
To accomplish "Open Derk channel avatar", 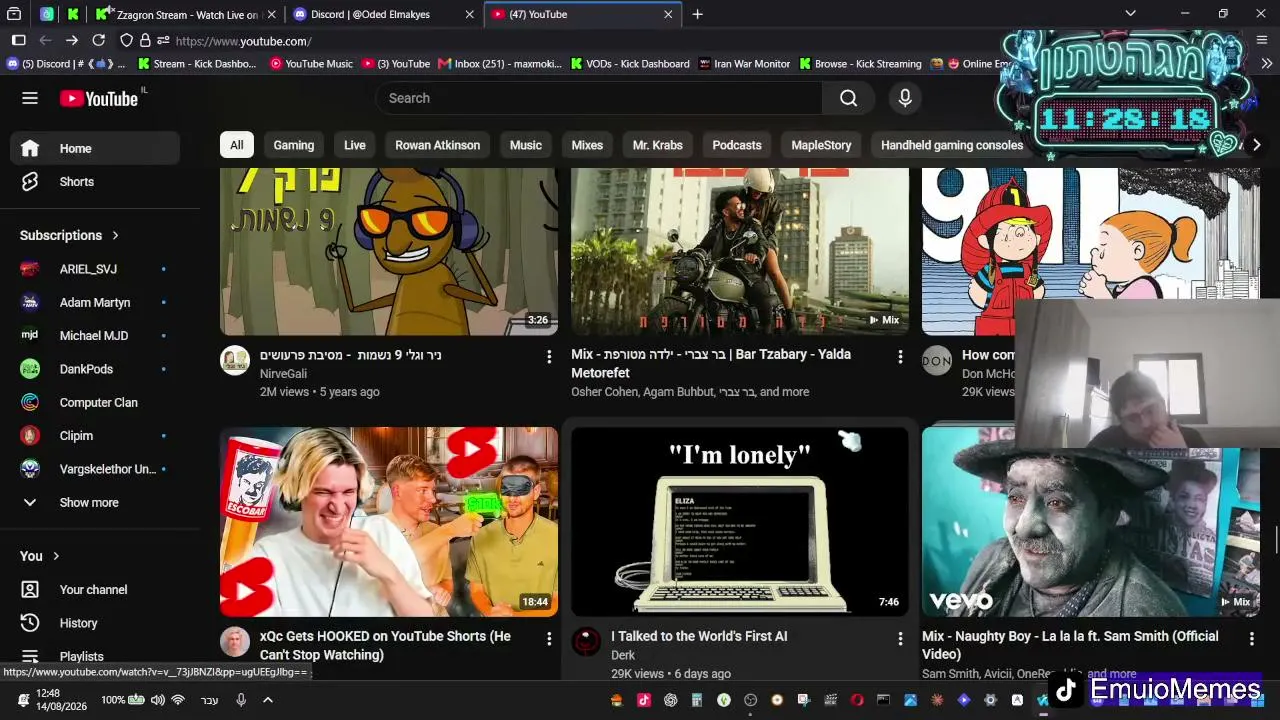I will tap(586, 642).
